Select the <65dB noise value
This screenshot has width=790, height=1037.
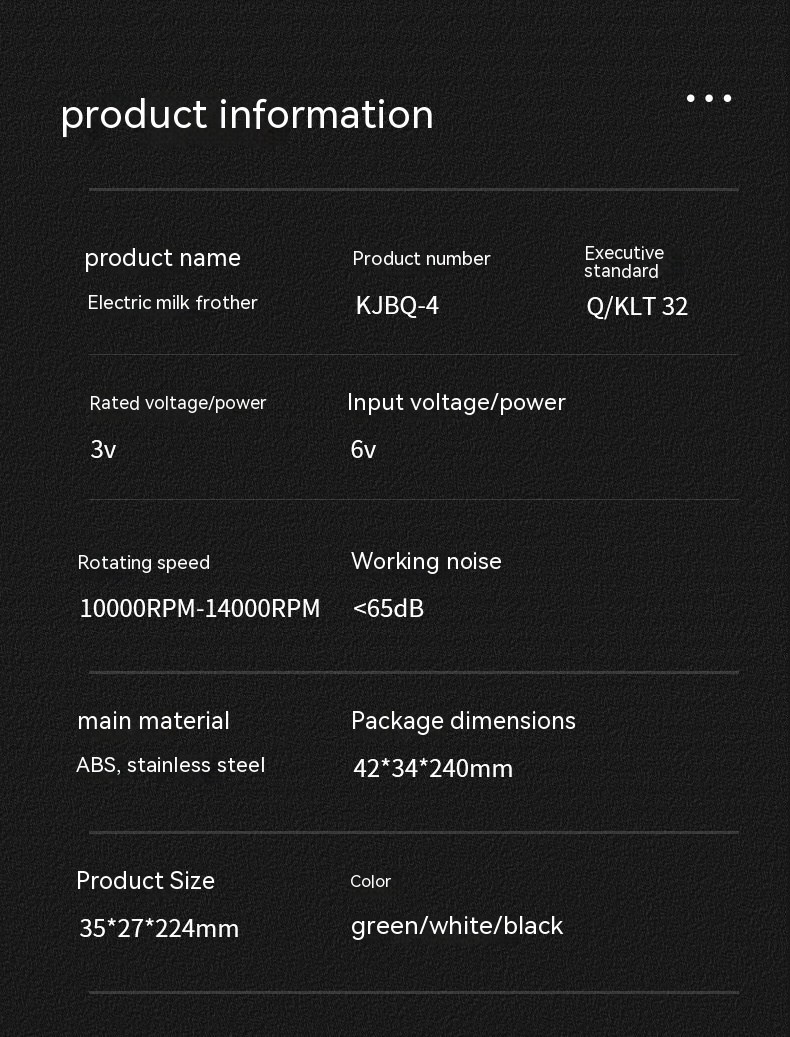tap(388, 609)
